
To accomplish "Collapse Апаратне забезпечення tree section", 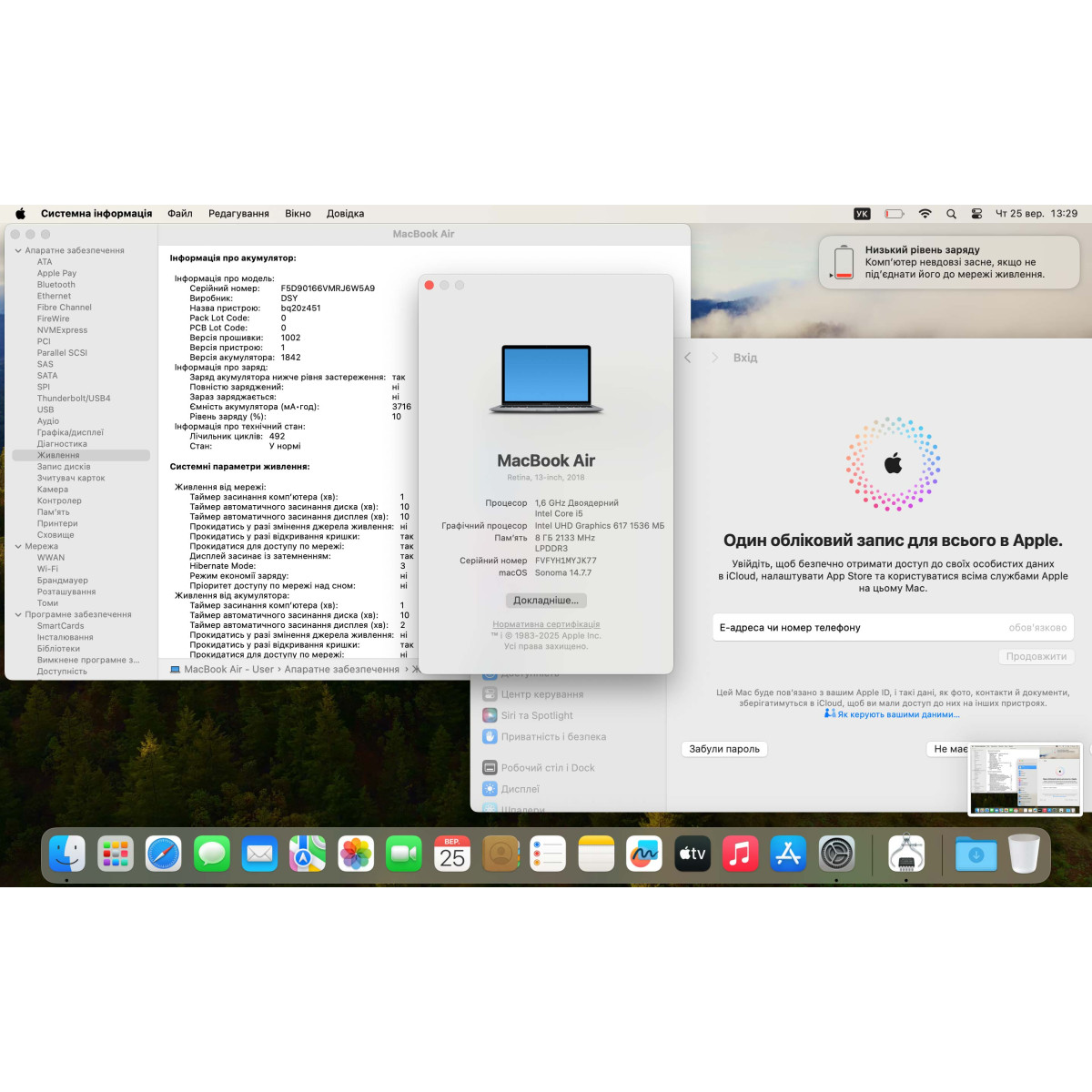I will pos(17,250).
